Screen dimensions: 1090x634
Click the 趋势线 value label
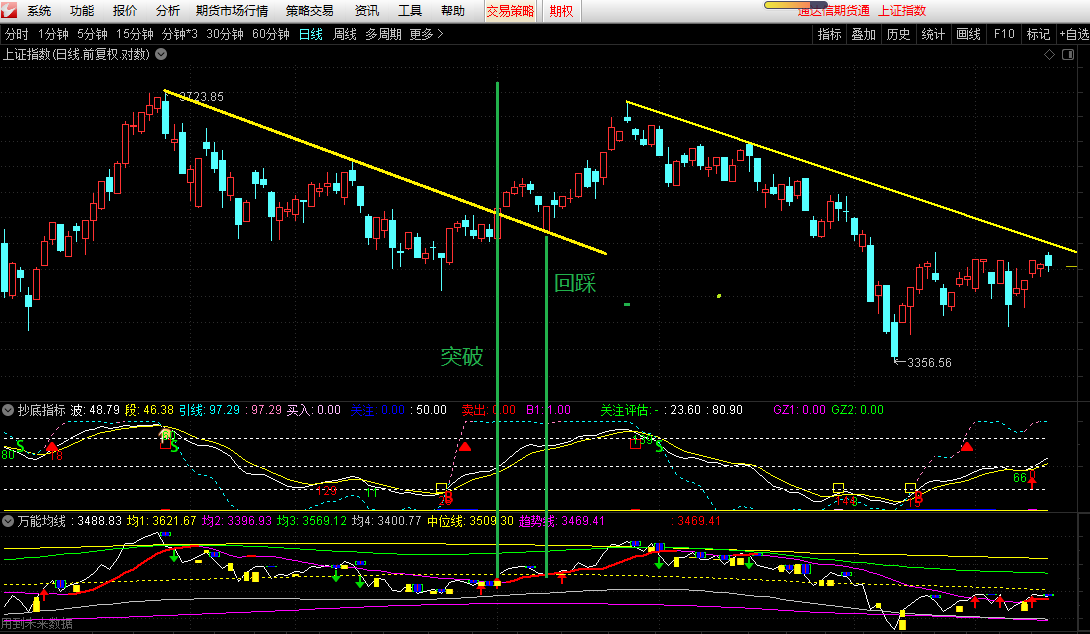tap(562, 521)
